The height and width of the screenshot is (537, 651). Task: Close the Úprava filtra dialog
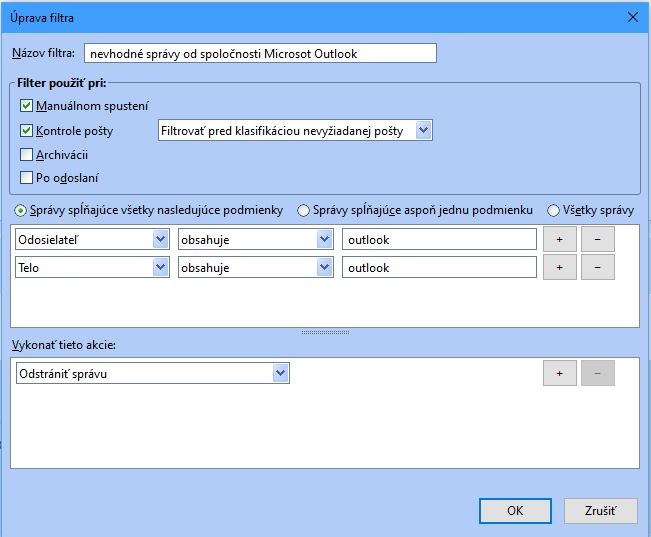point(632,17)
